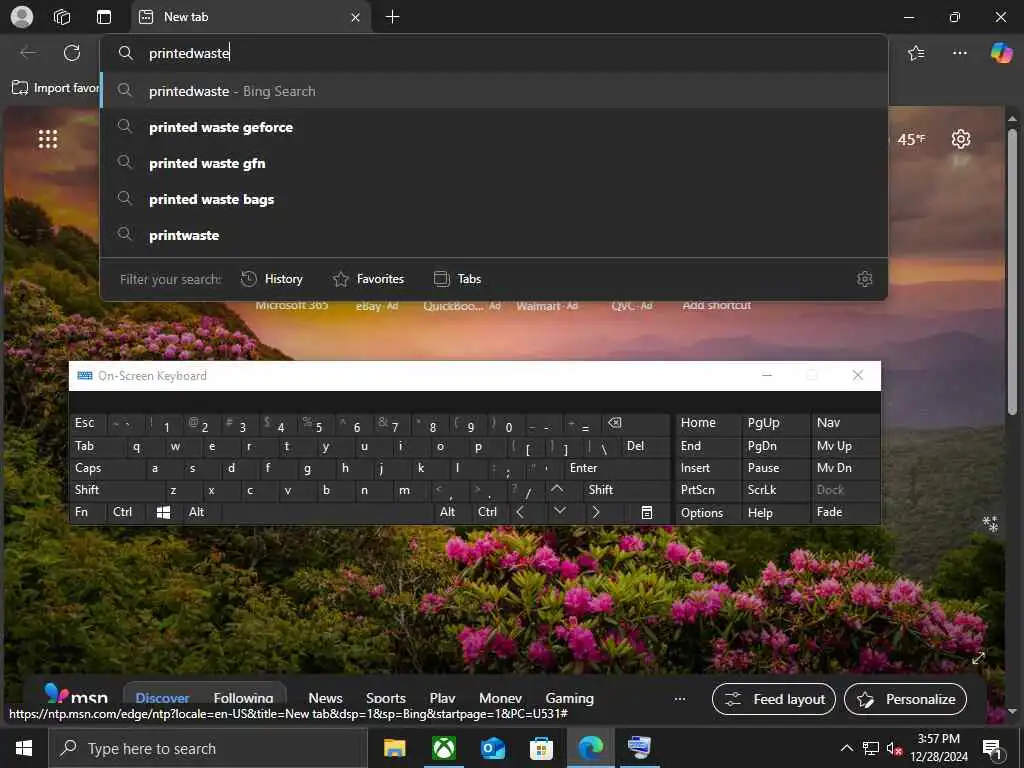
Task: Open Microsoft Store from the taskbar
Action: (x=541, y=748)
